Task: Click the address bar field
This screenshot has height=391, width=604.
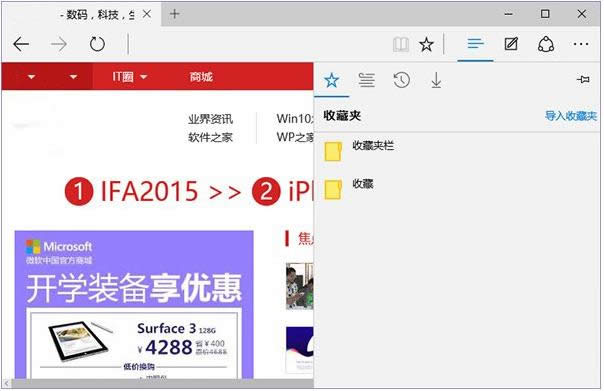Action: pos(258,44)
